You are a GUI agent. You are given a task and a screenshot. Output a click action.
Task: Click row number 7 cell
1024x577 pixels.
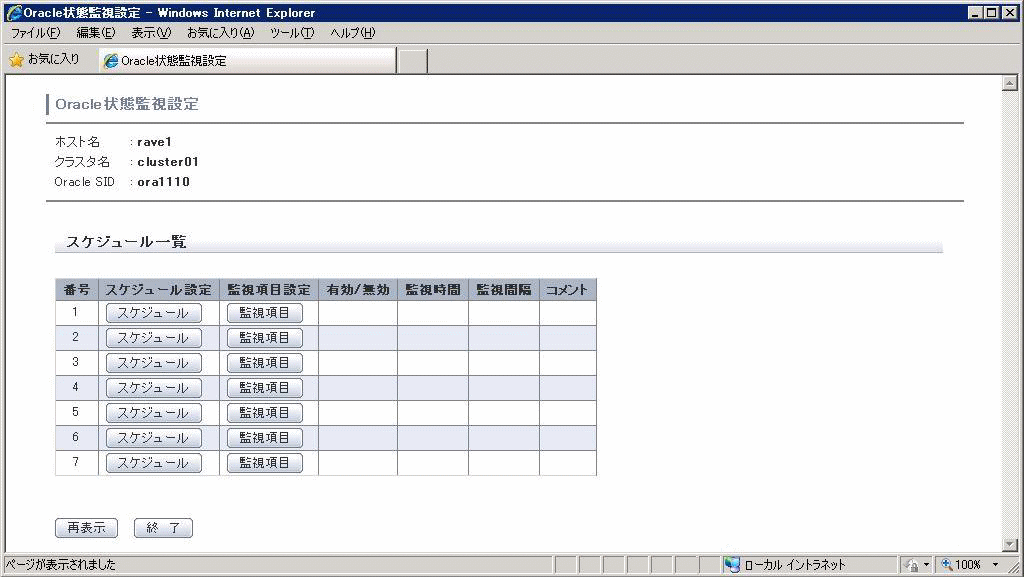(x=76, y=463)
